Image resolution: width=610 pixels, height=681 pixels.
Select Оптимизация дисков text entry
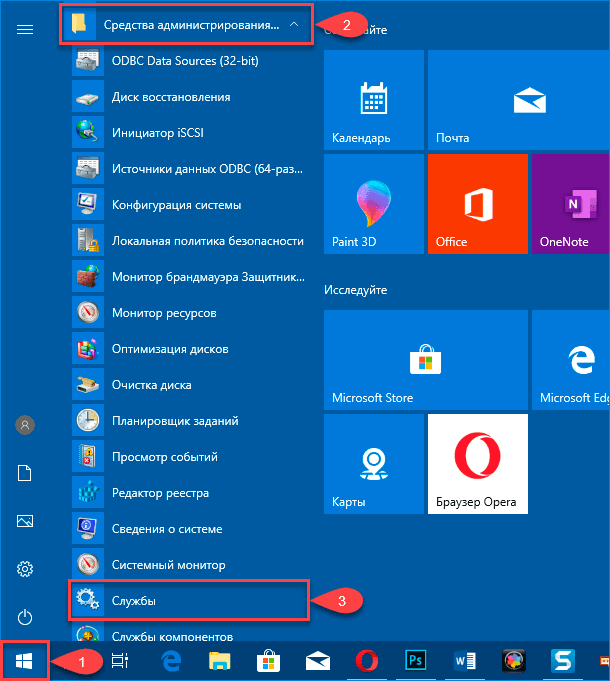170,349
